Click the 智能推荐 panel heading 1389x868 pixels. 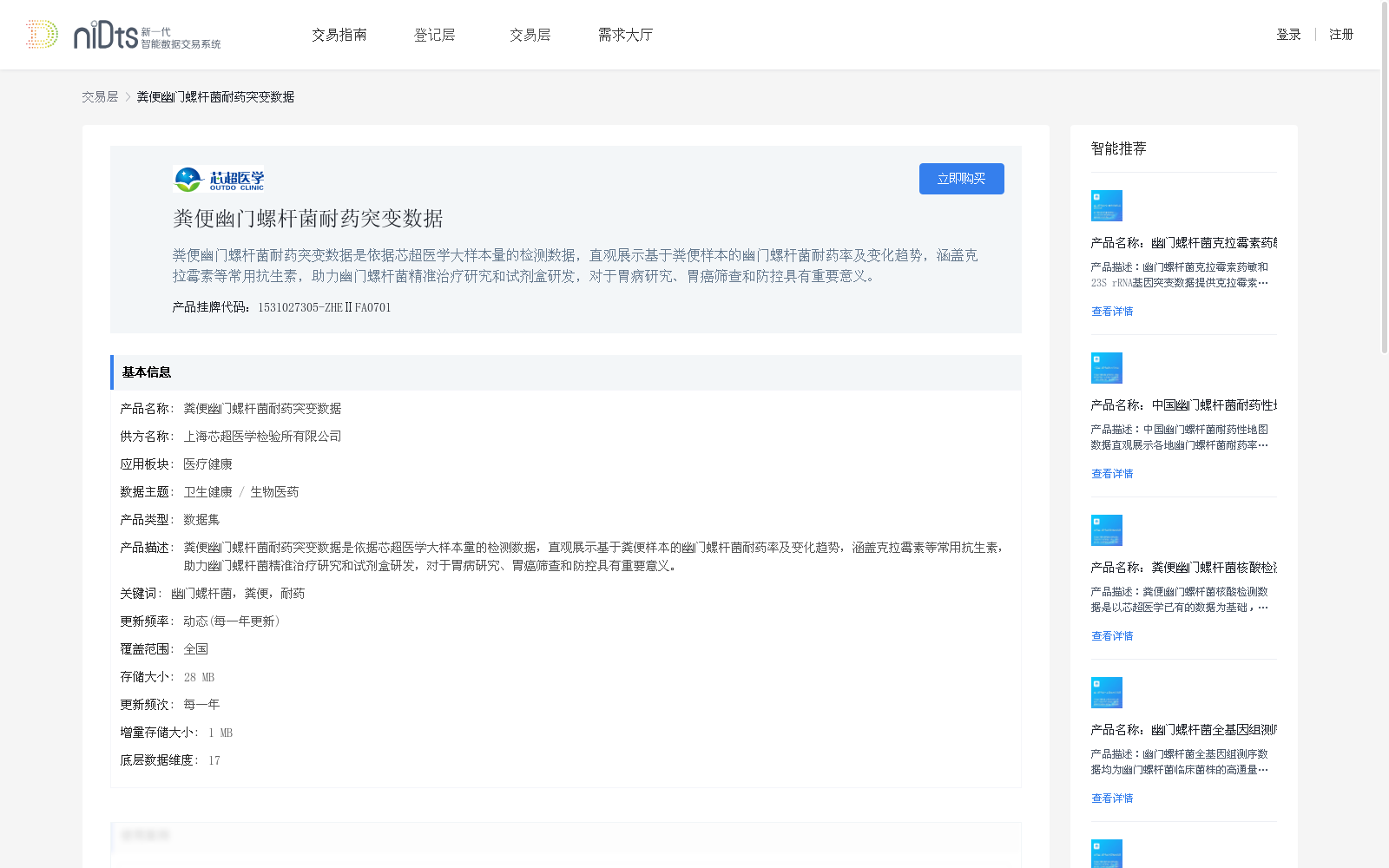tap(1119, 148)
